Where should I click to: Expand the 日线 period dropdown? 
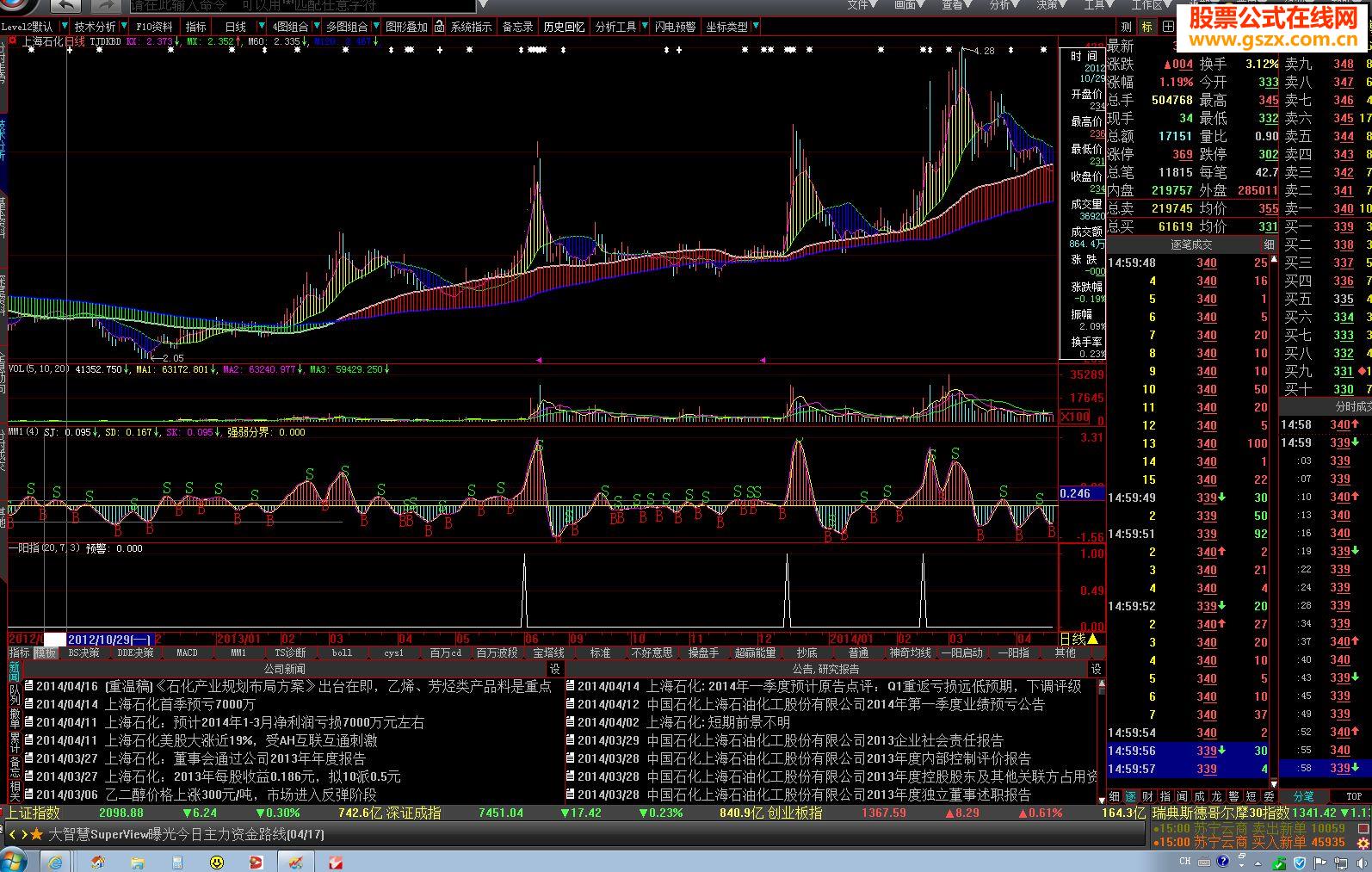tap(259, 27)
